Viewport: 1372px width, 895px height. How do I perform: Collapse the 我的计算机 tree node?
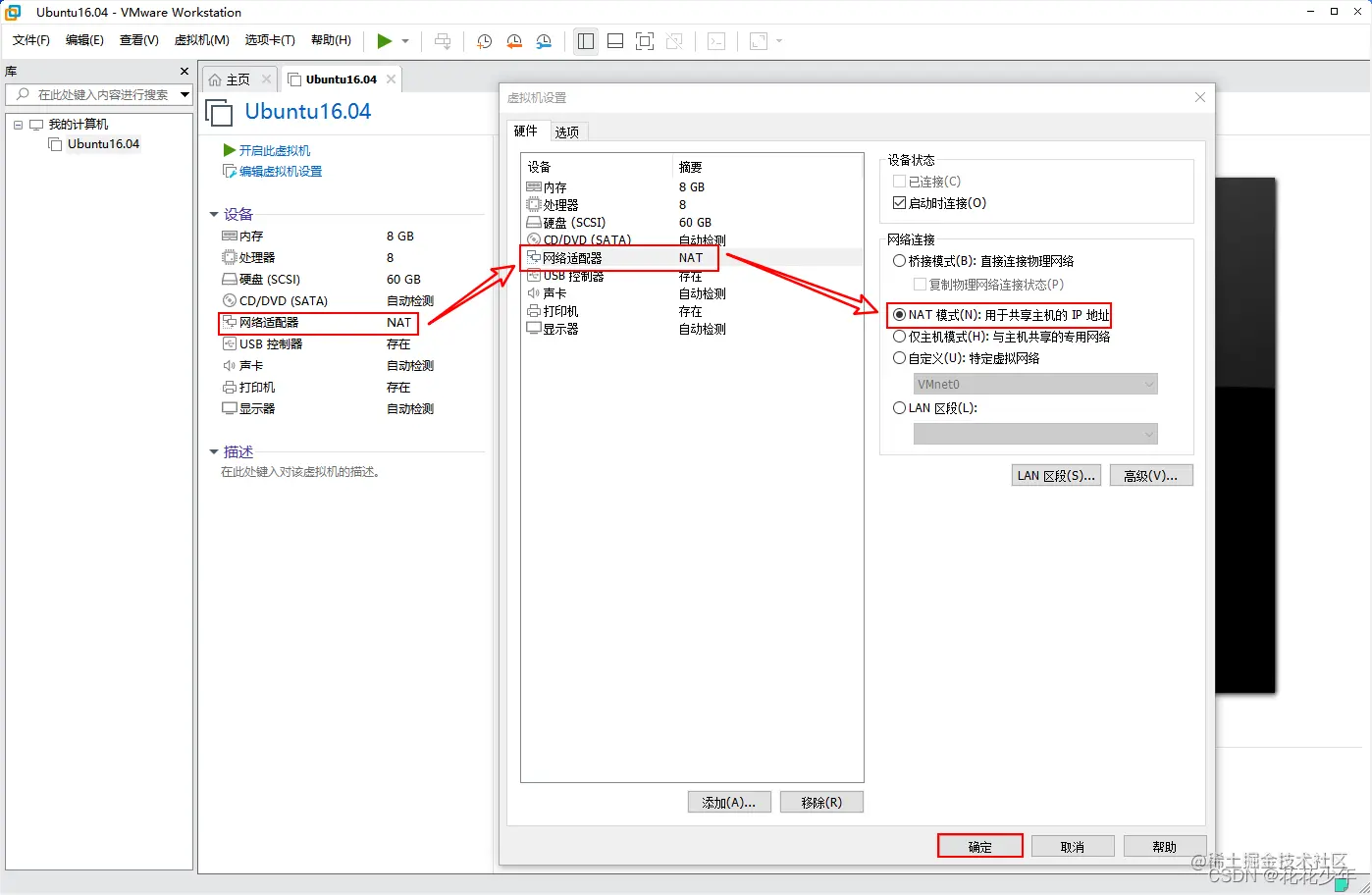click(x=18, y=125)
